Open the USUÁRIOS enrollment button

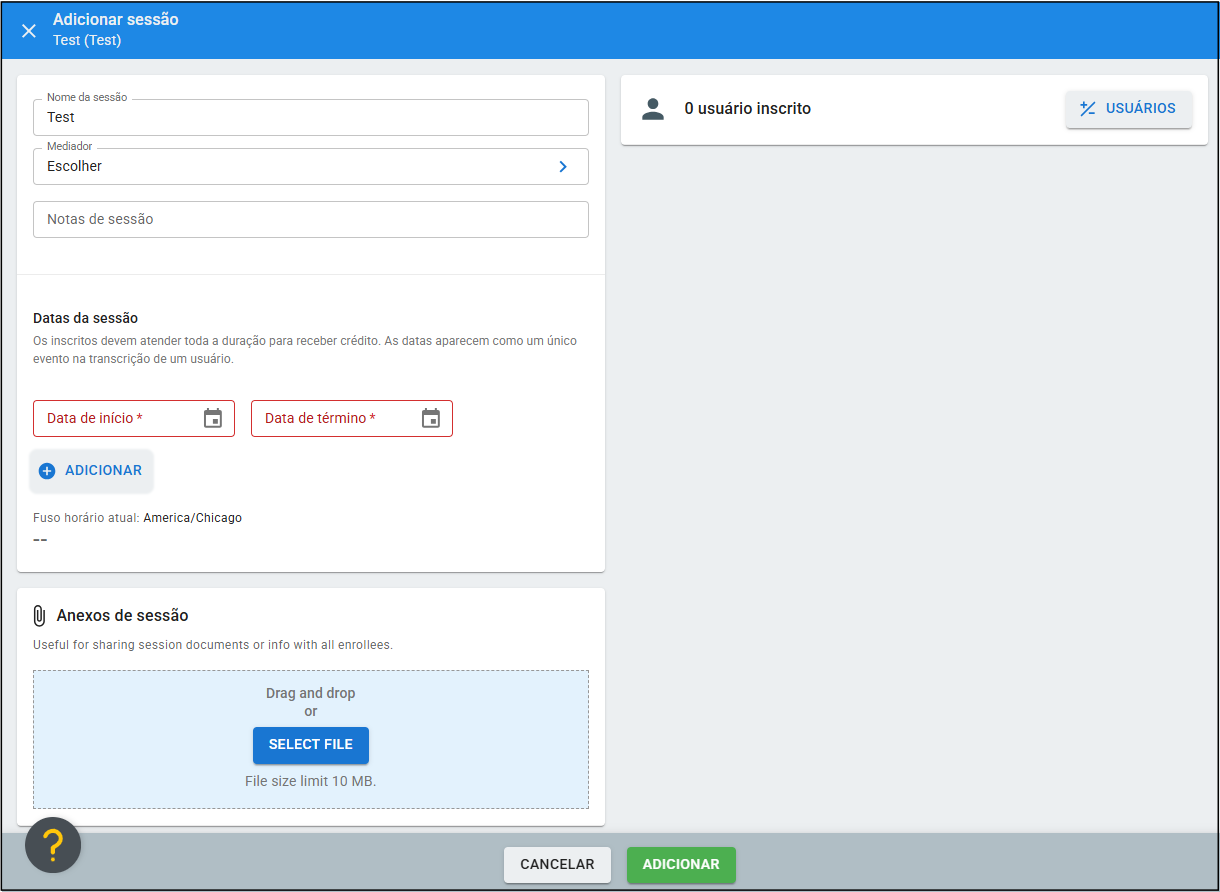pos(1128,109)
